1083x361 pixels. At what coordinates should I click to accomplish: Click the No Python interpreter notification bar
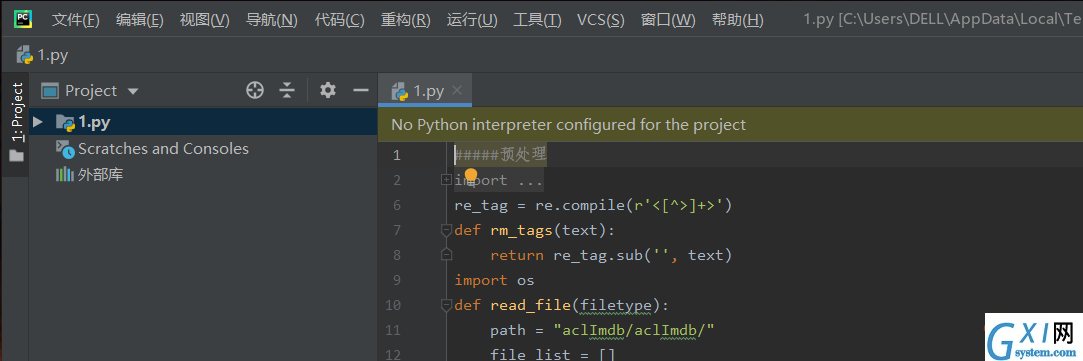click(x=730, y=125)
